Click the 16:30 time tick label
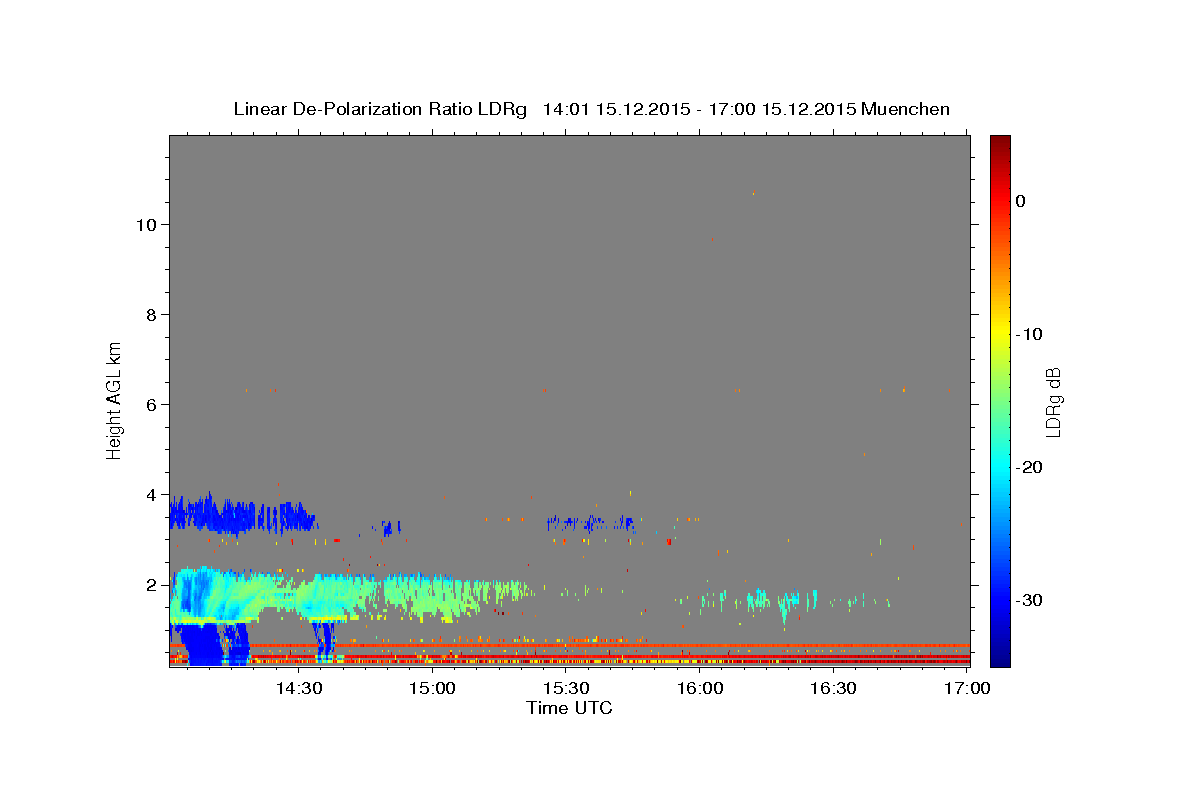The image size is (1200, 800). (x=833, y=689)
